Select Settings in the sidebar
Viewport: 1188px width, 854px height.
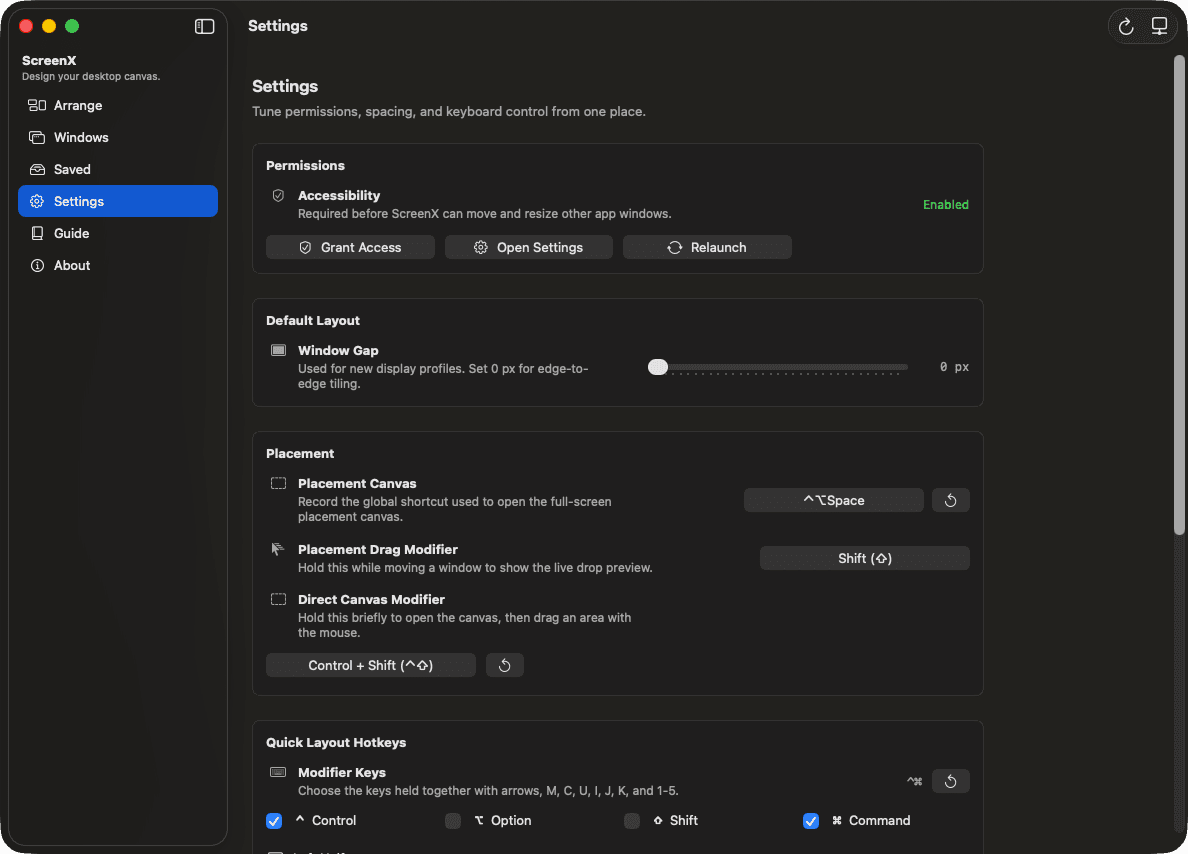[x=118, y=201]
